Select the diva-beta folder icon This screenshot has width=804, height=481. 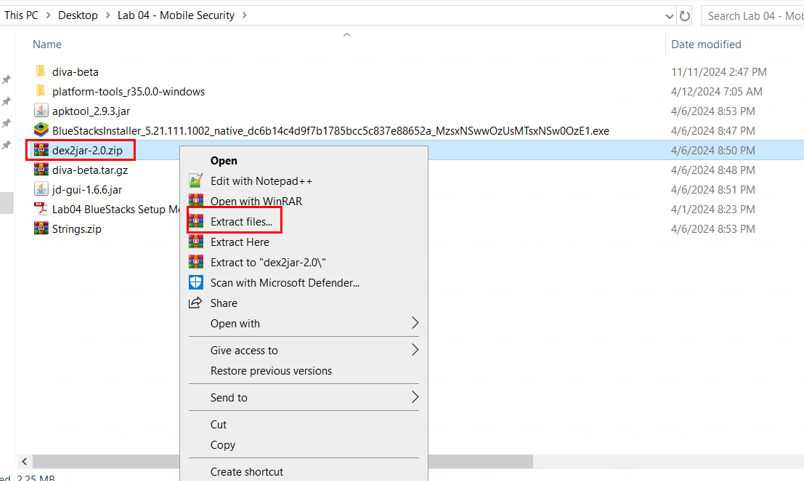41,71
